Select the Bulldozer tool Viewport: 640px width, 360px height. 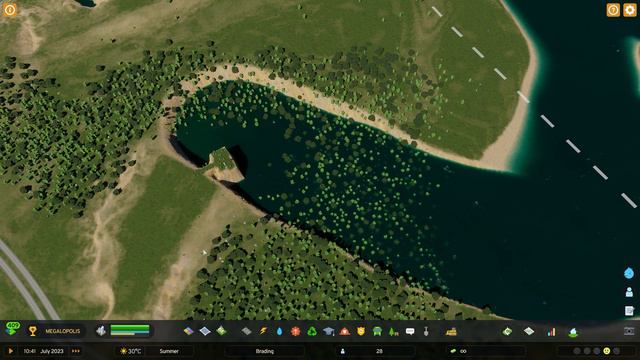(x=451, y=331)
